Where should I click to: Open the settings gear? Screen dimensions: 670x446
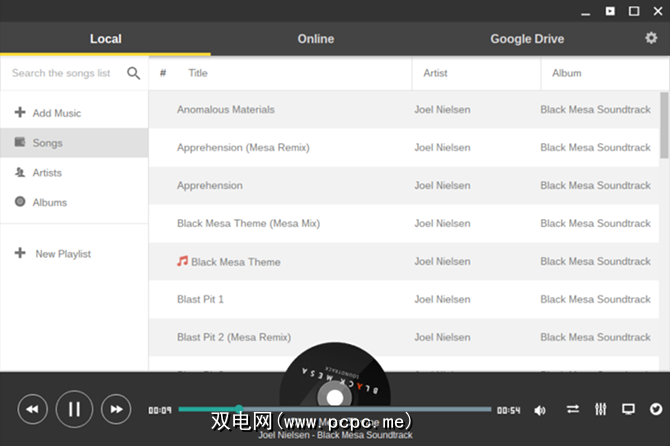651,38
